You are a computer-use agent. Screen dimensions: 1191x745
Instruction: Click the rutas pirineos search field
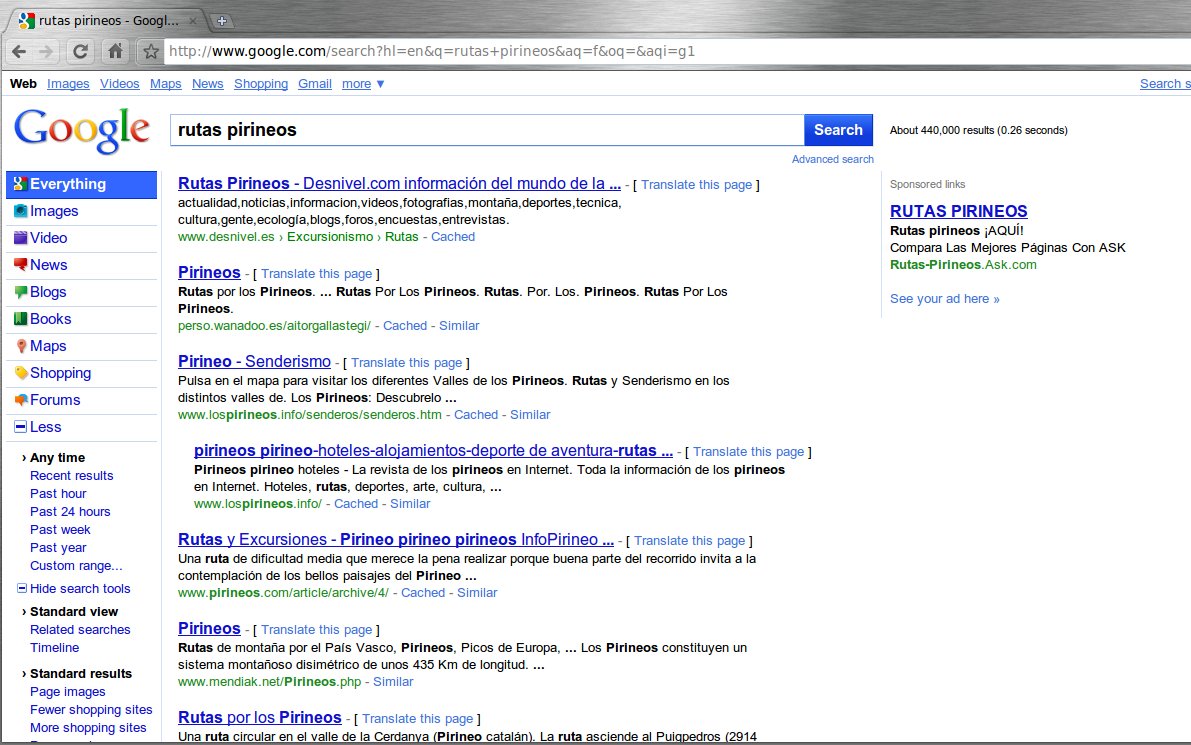pyautogui.click(x=487, y=130)
